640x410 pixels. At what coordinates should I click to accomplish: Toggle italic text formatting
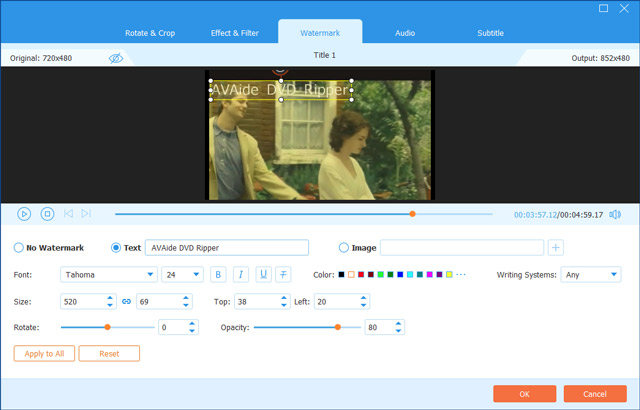pyautogui.click(x=241, y=275)
